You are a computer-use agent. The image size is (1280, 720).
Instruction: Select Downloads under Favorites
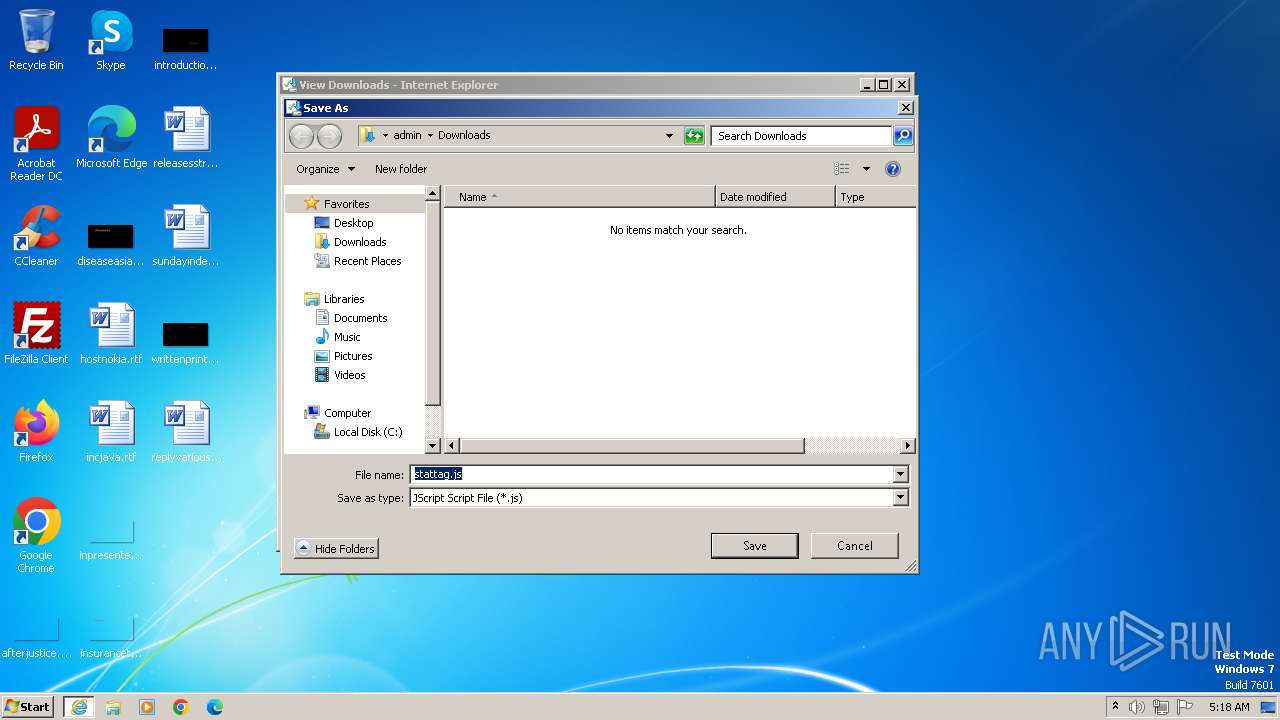coord(360,242)
